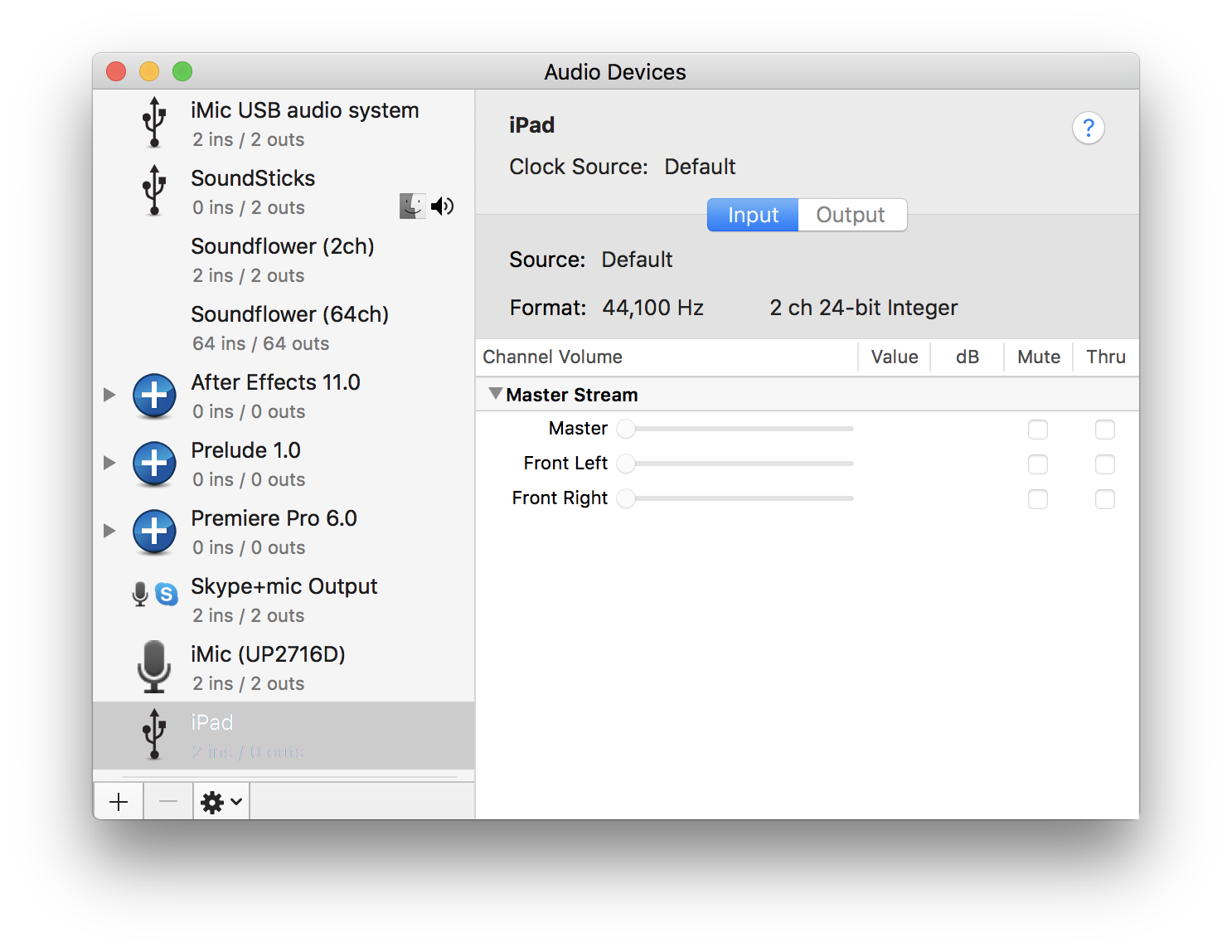The width and height of the screenshot is (1232, 952).
Task: Mute the Front Right channel
Action: (1038, 499)
